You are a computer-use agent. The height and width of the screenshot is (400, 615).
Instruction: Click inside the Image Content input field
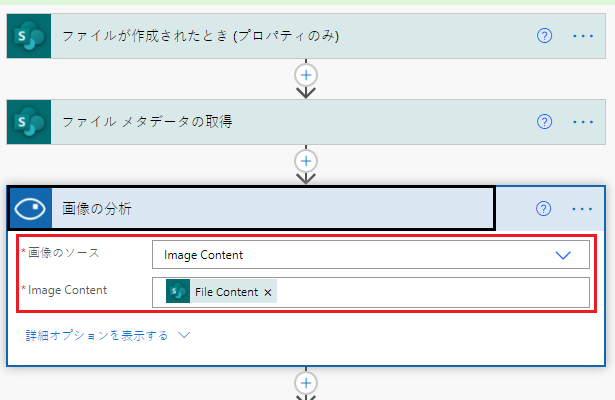(431, 293)
